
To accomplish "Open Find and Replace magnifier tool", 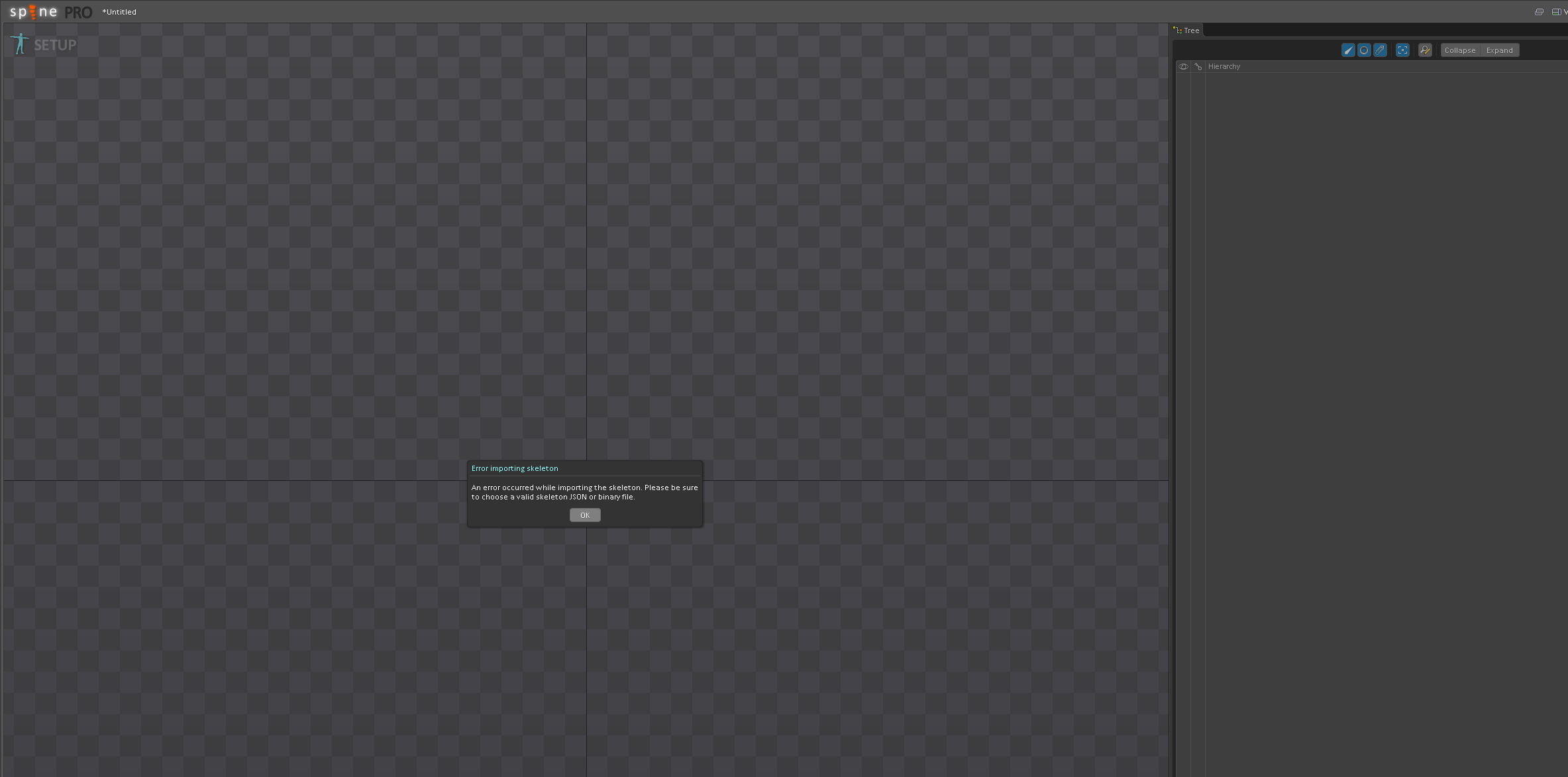I will tap(1424, 50).
